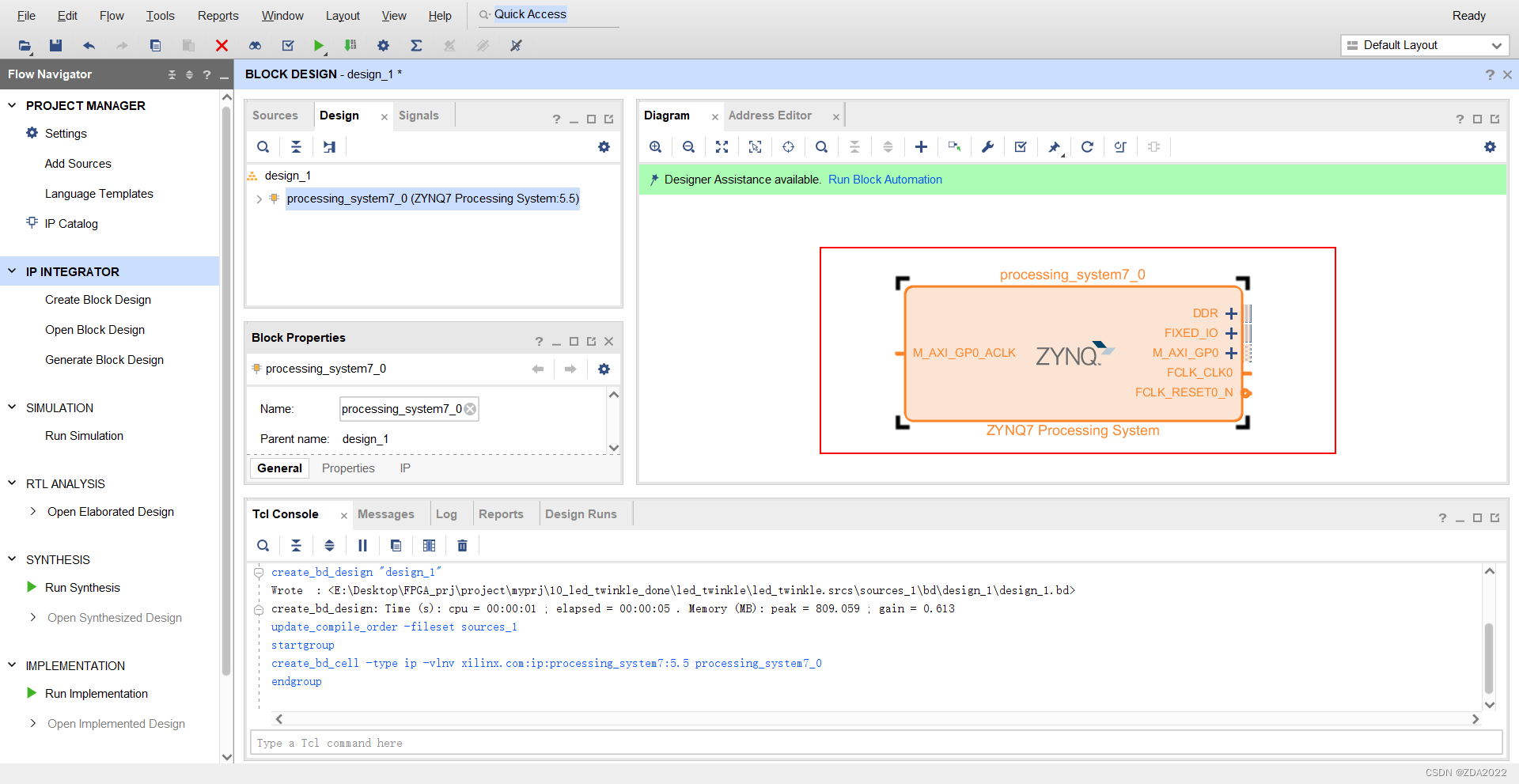Open the Tools menu
This screenshot has width=1519, height=784.
click(160, 16)
